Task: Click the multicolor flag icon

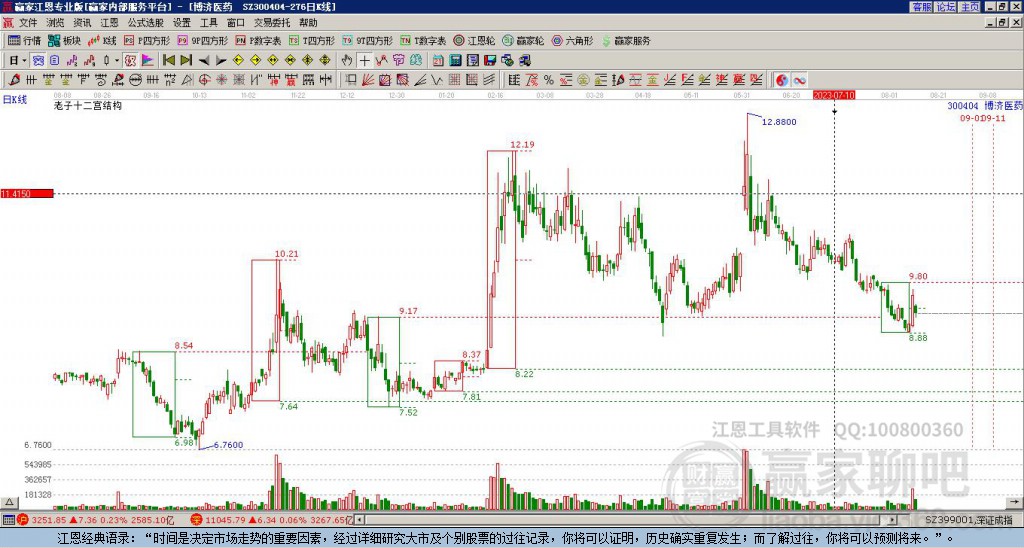Action: [148, 60]
